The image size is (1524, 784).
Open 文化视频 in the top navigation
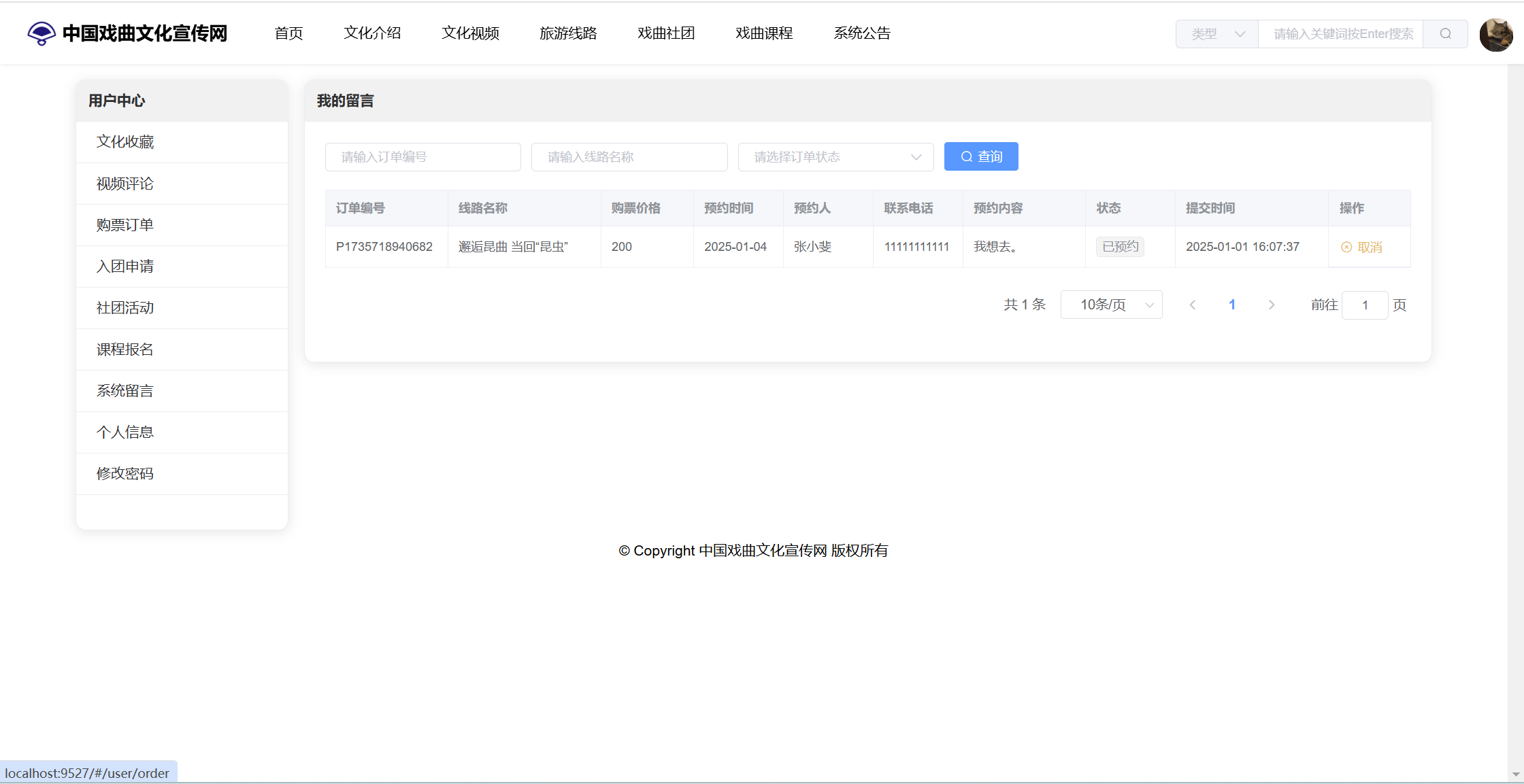470,33
